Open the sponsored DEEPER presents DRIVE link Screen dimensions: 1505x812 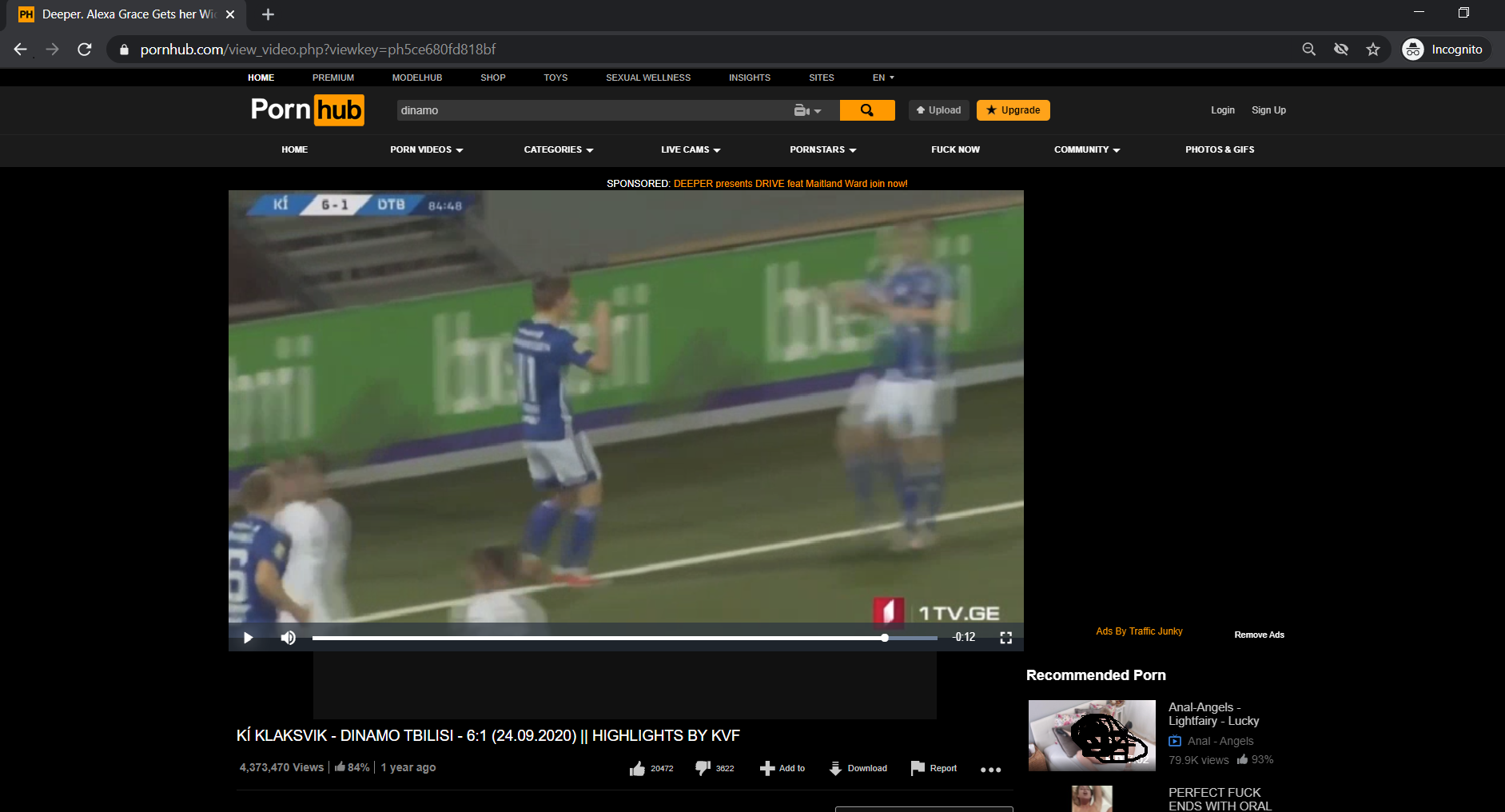click(x=790, y=184)
